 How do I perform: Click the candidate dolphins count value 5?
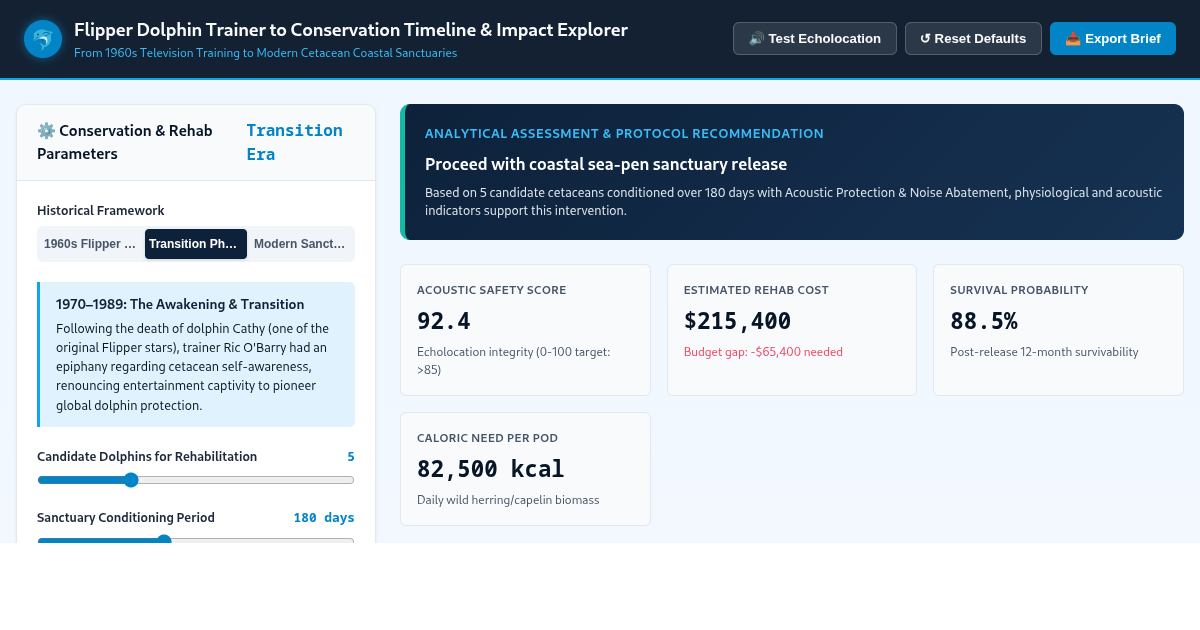(x=351, y=457)
